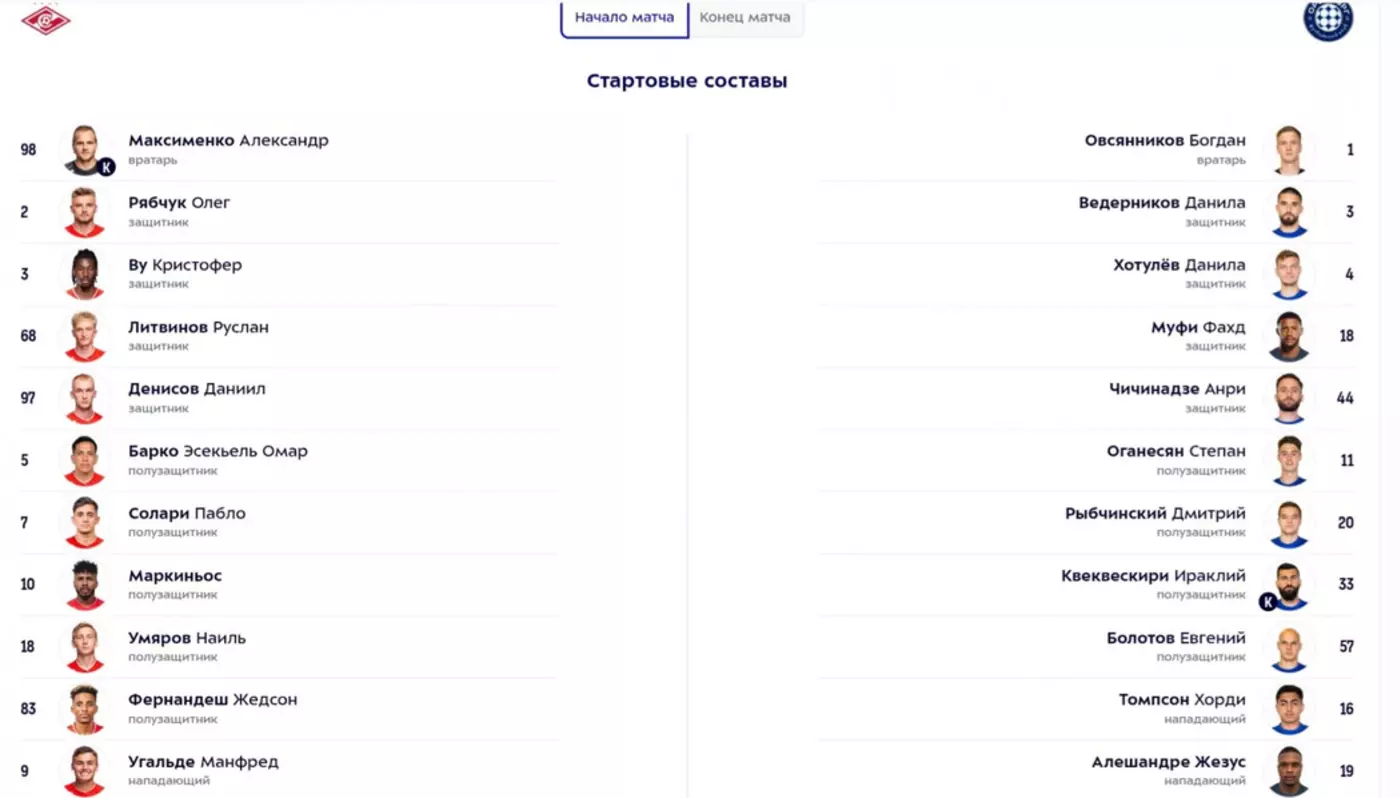This screenshot has height=798, width=1400.
Task: Open Максименко Александр player link
Action: [x=228, y=141]
